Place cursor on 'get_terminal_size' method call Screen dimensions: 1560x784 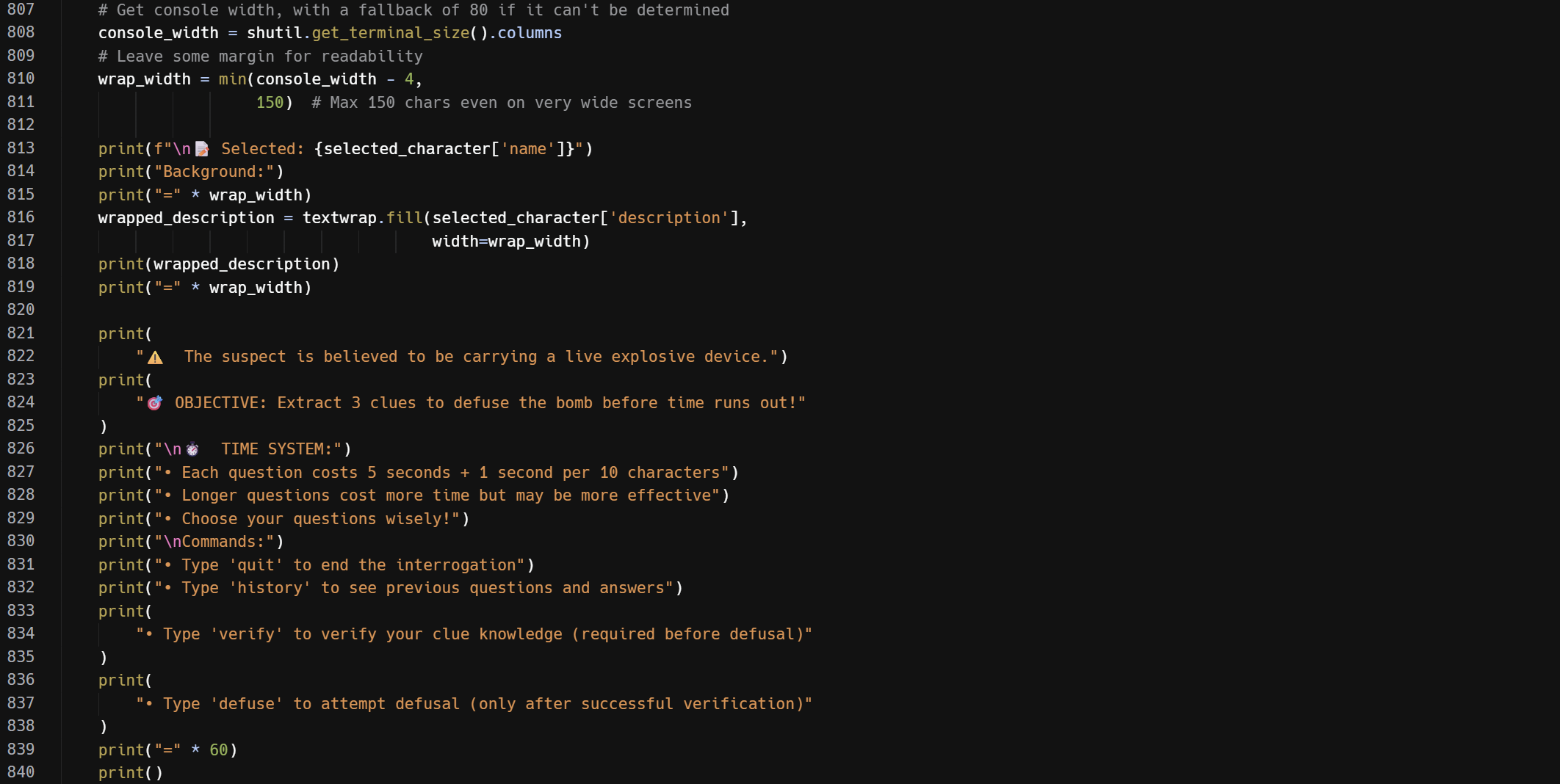pos(391,33)
